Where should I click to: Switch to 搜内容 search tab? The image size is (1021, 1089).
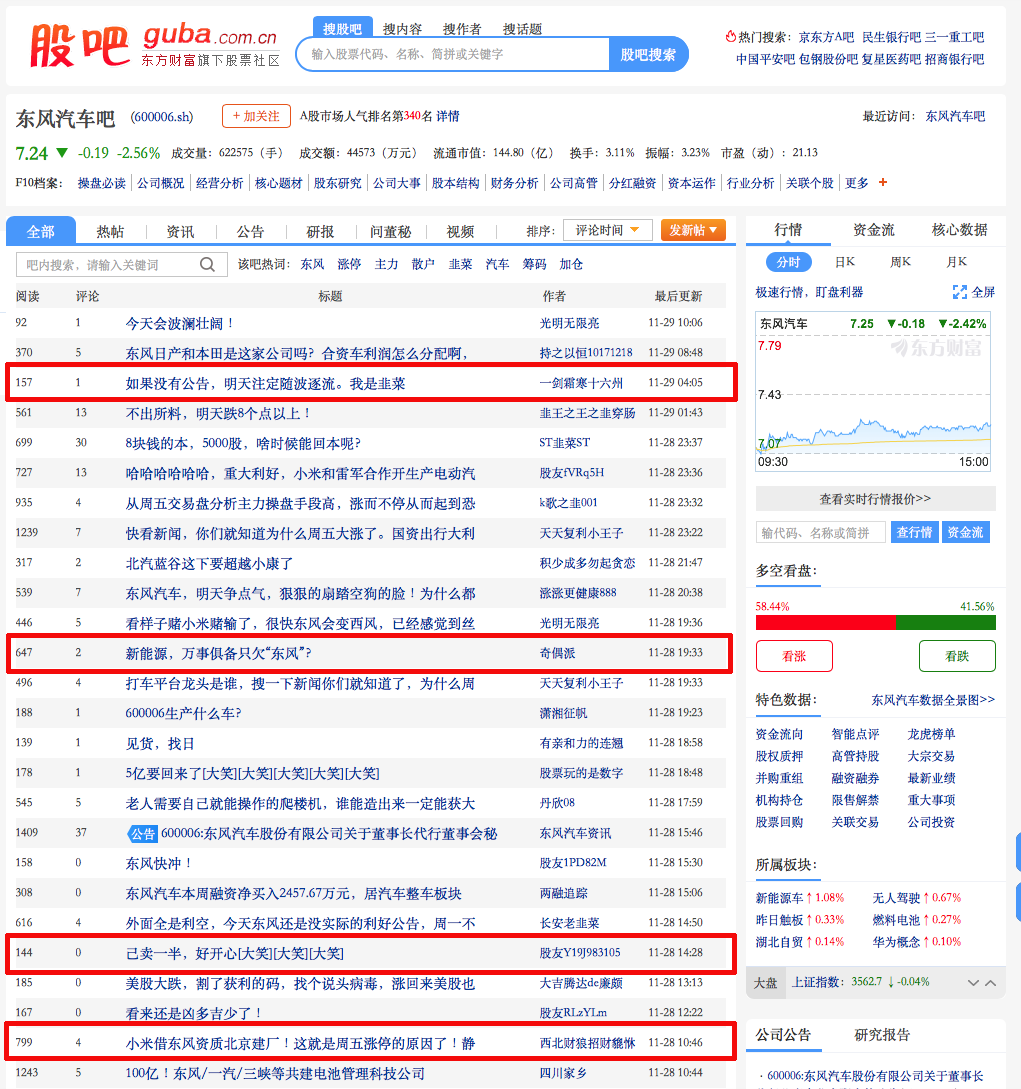coord(402,29)
